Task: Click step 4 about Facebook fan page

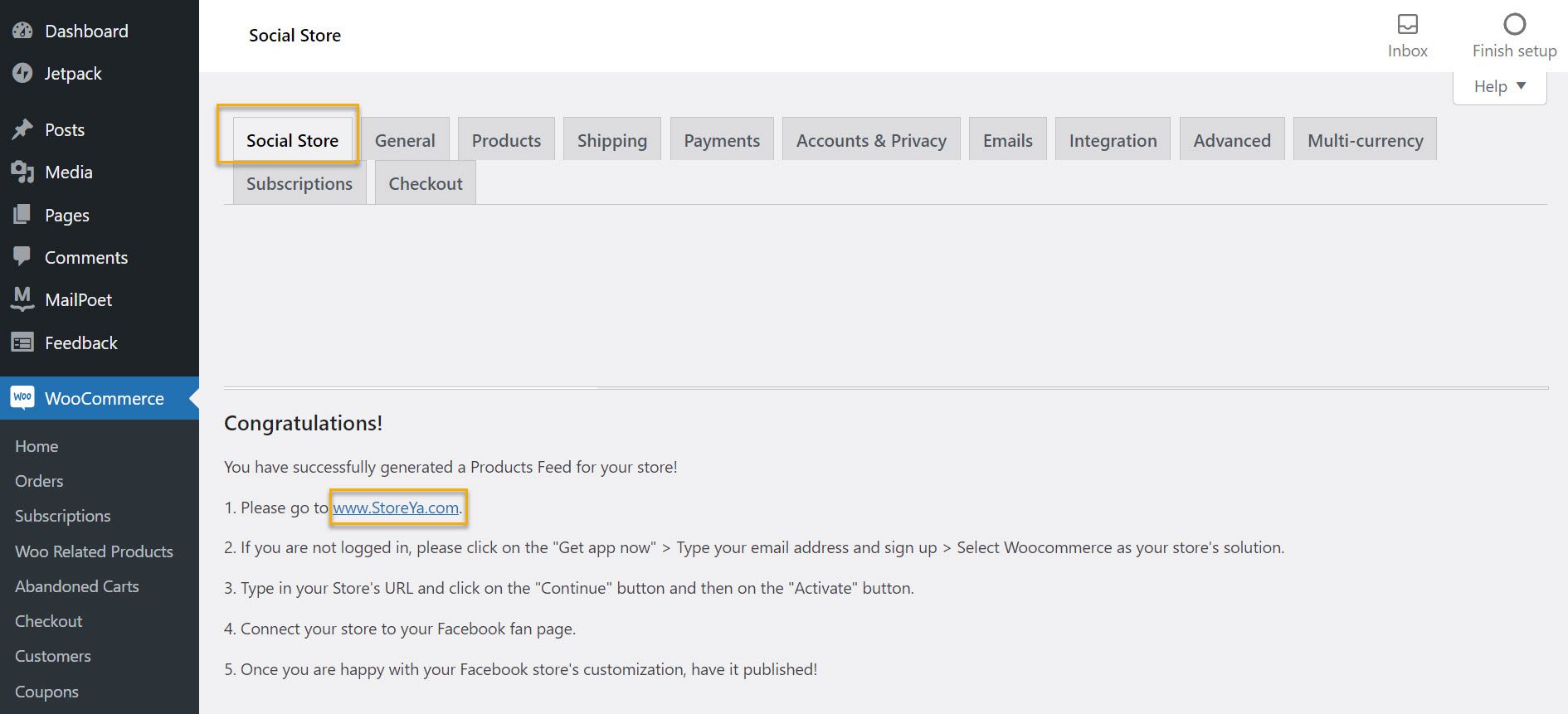Action: tap(400, 629)
